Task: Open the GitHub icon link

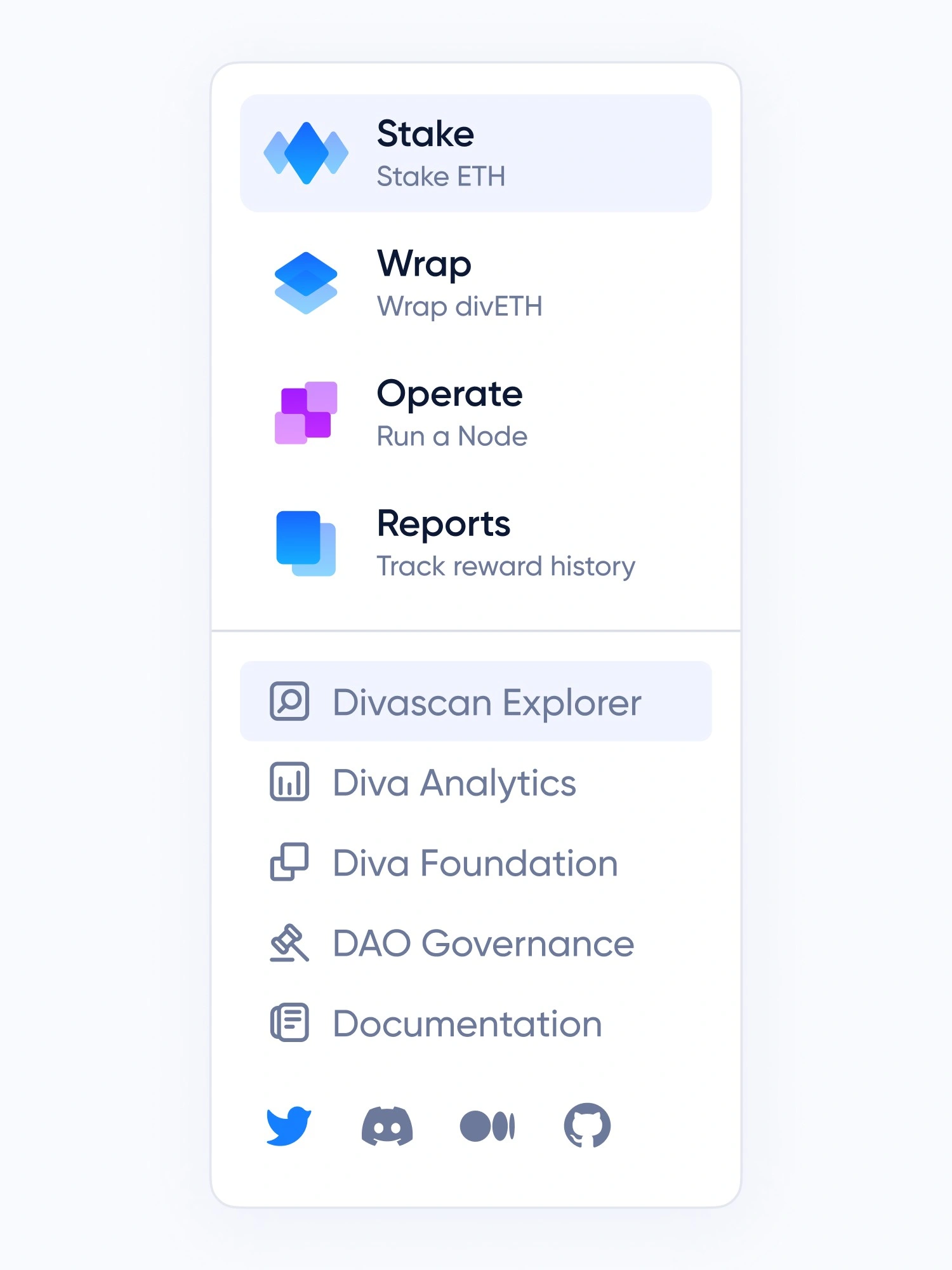Action: 587,1126
